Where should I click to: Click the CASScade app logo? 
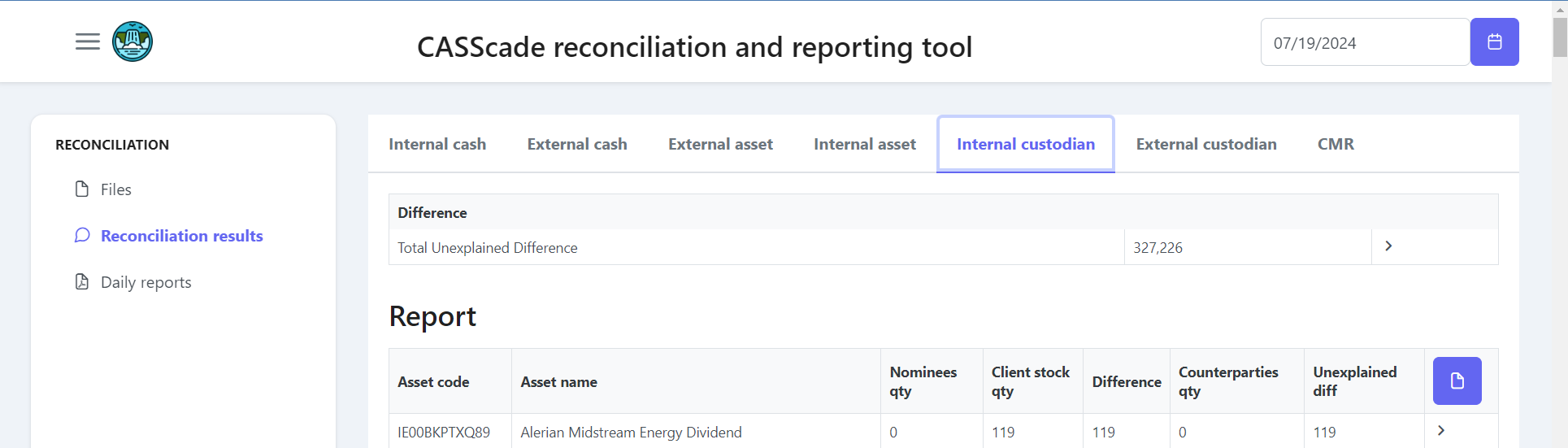point(132,41)
